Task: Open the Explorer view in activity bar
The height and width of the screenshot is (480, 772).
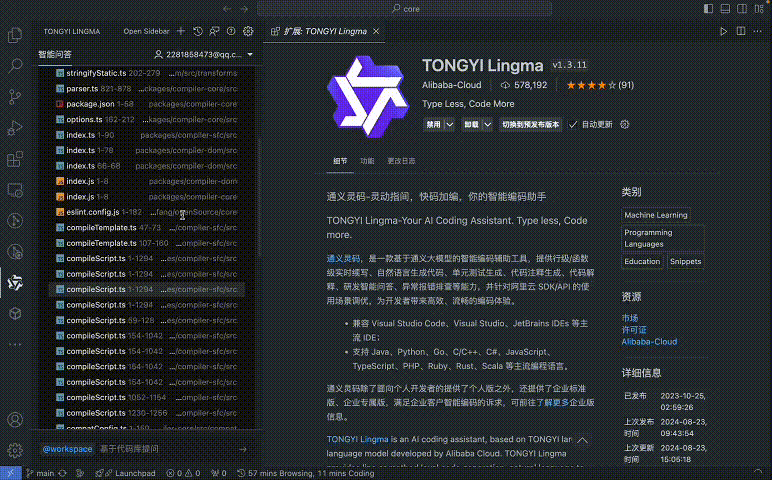Action: 15,35
